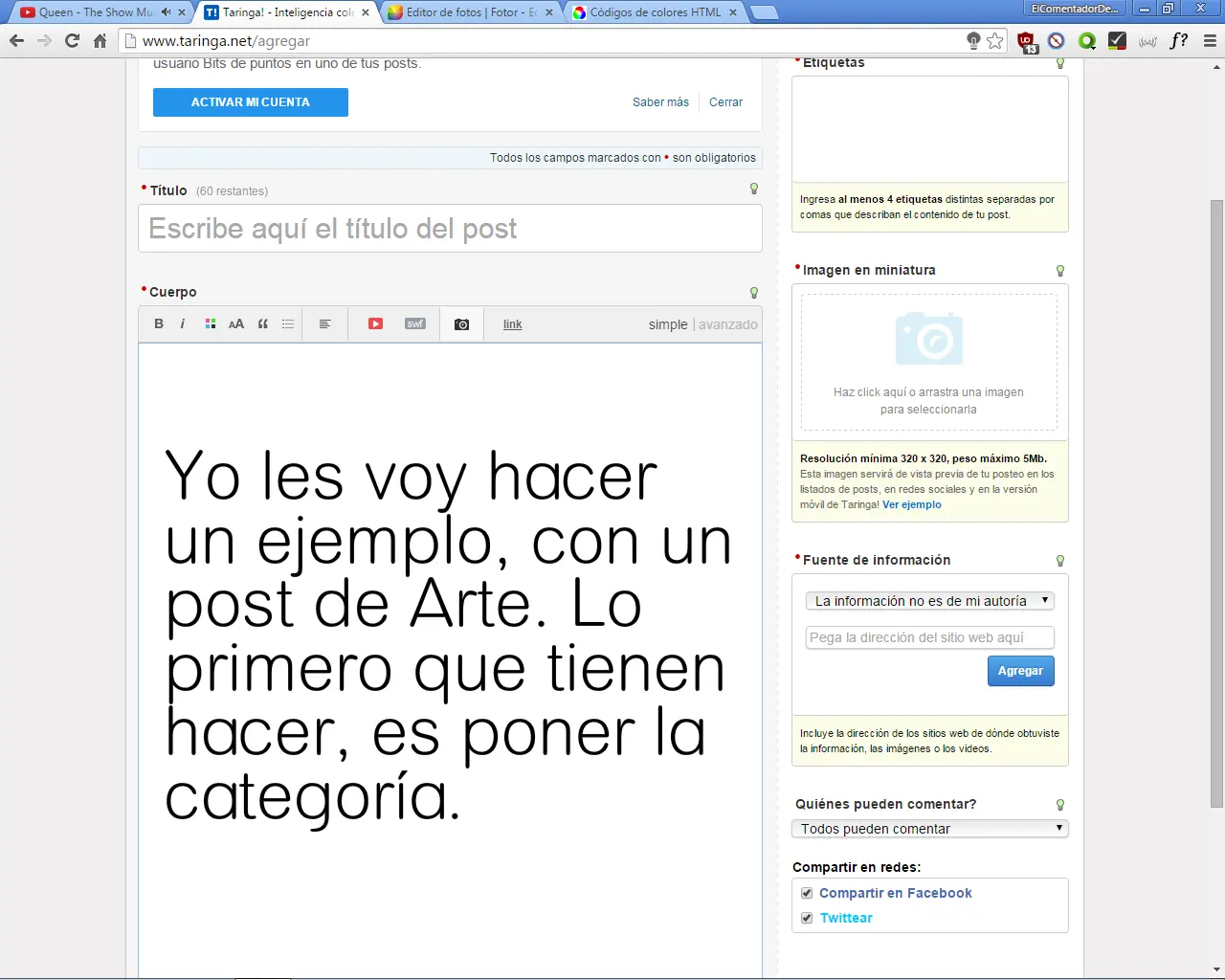
Task: Click the Agregar button
Action: click(1021, 671)
